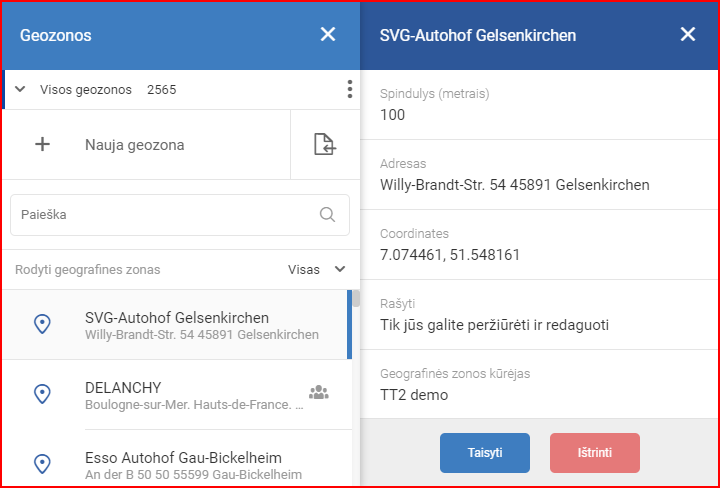Click the magnifier icon in Paieška field
The height and width of the screenshot is (488, 720).
(x=327, y=214)
